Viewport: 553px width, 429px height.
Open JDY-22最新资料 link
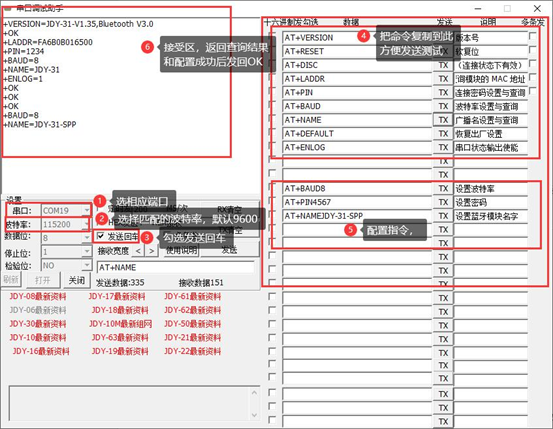[193, 351]
